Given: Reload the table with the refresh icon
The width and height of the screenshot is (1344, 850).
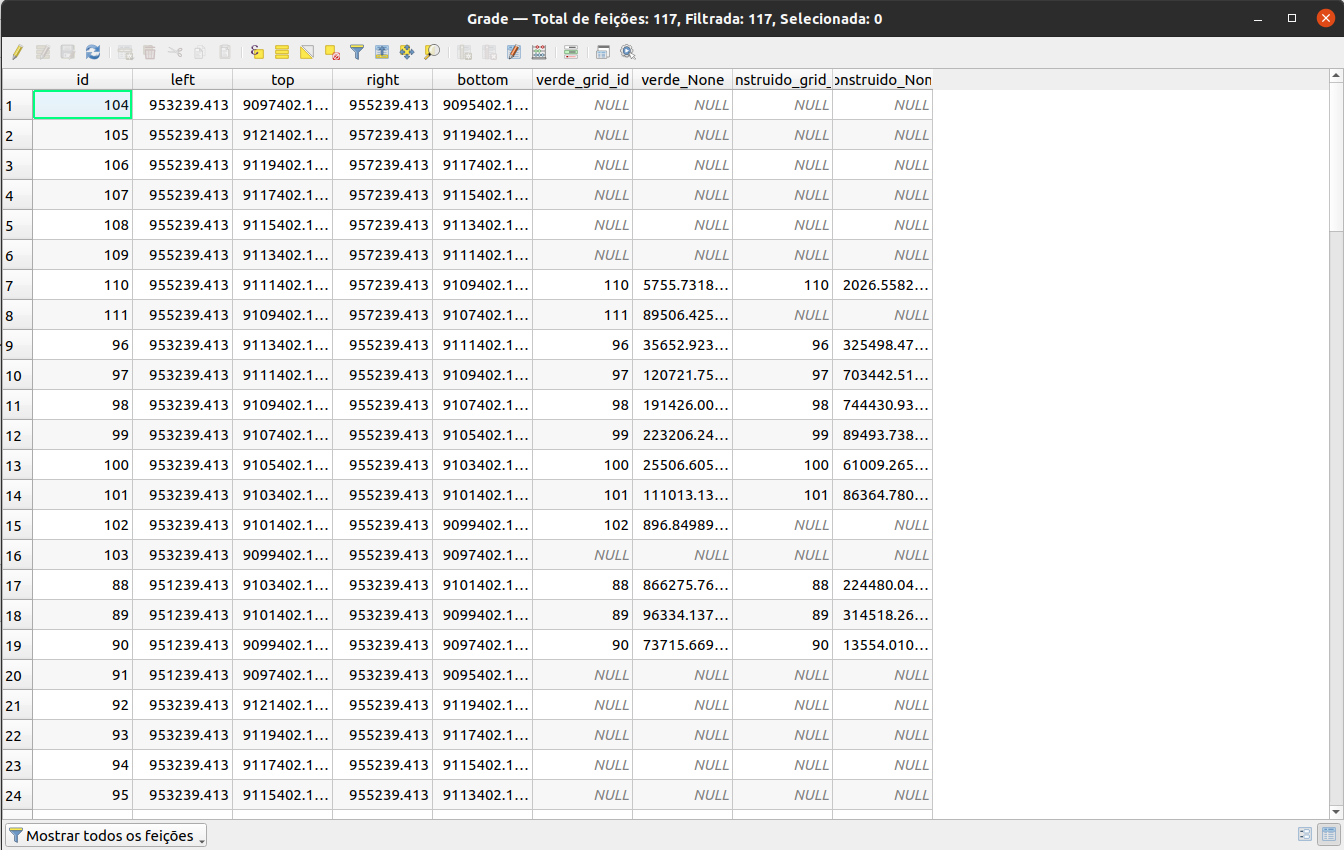Looking at the screenshot, I should pyautogui.click(x=93, y=52).
